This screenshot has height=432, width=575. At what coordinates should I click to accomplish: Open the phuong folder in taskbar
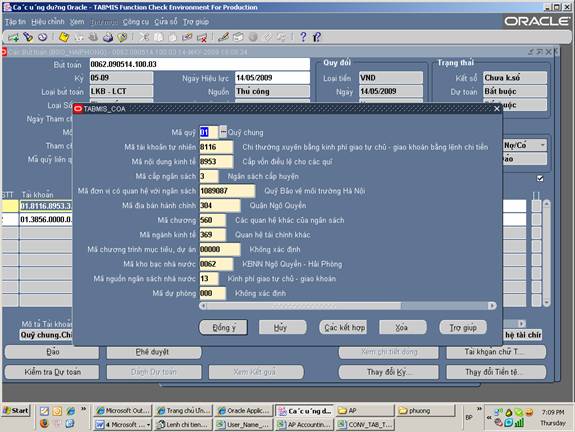click(x=426, y=411)
